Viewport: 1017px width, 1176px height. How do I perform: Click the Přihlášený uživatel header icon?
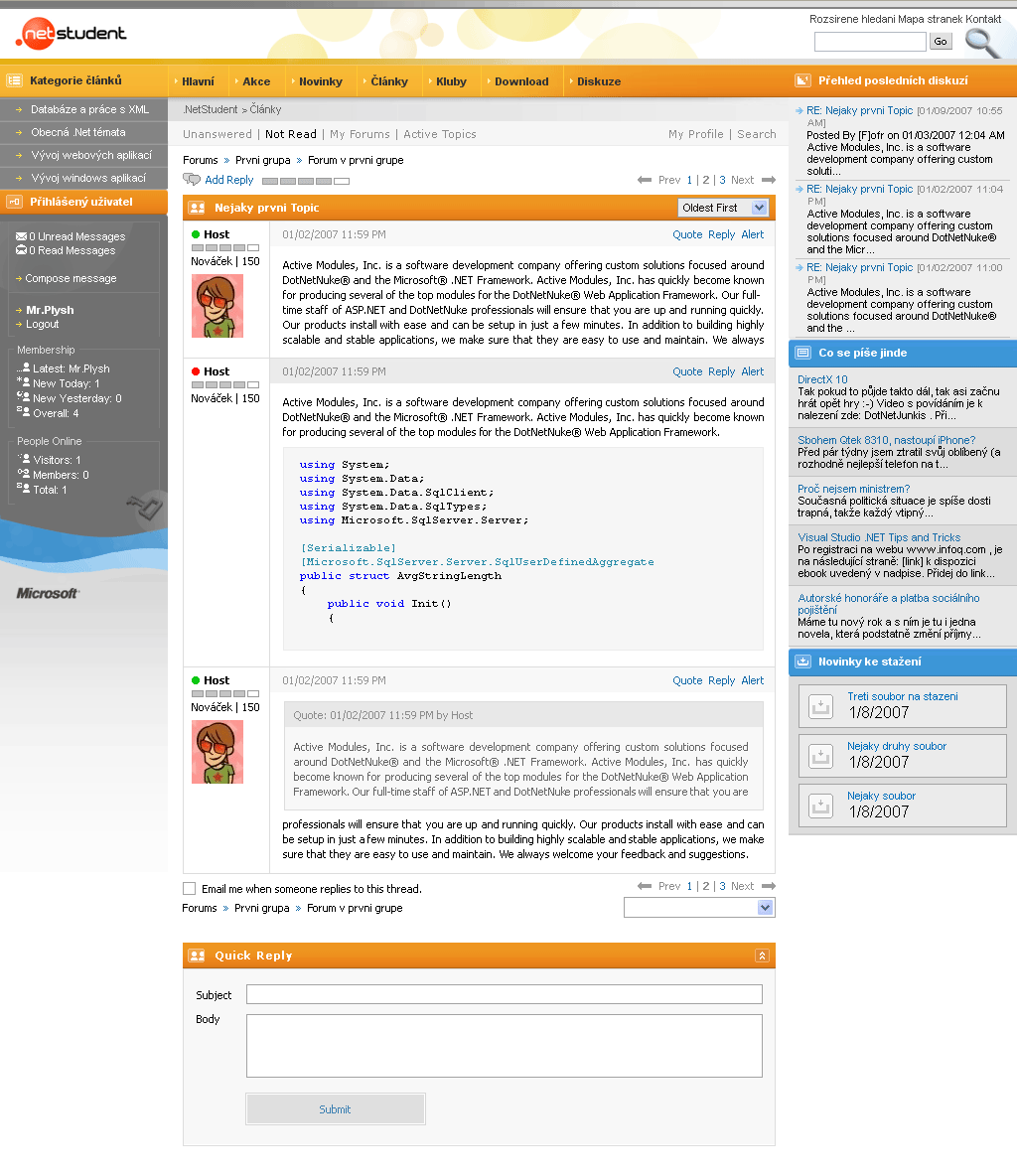coord(14,202)
